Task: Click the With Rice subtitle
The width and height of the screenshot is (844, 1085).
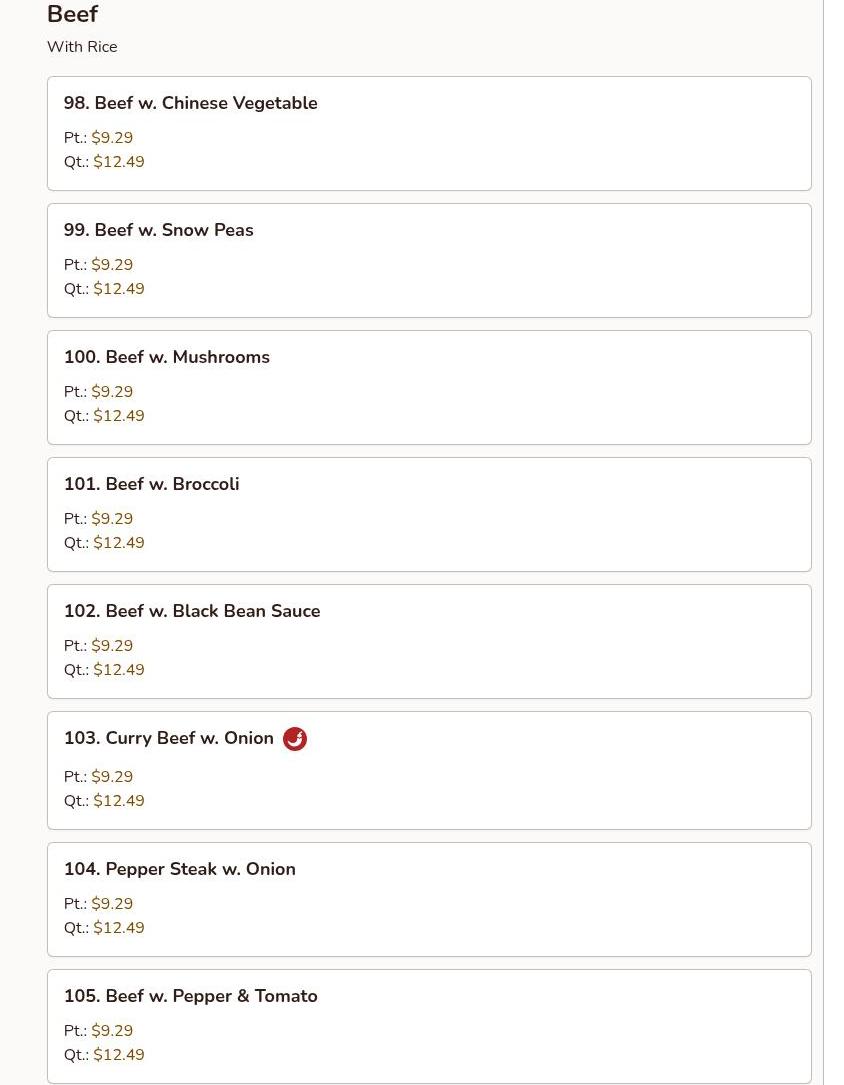Action: [82, 47]
